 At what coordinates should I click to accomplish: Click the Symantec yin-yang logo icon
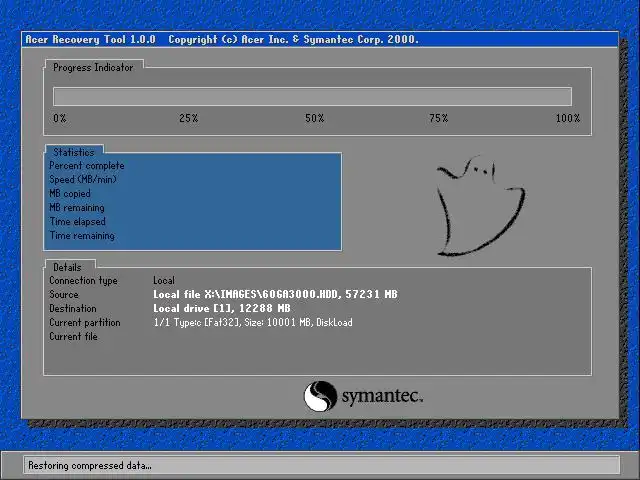(320, 396)
